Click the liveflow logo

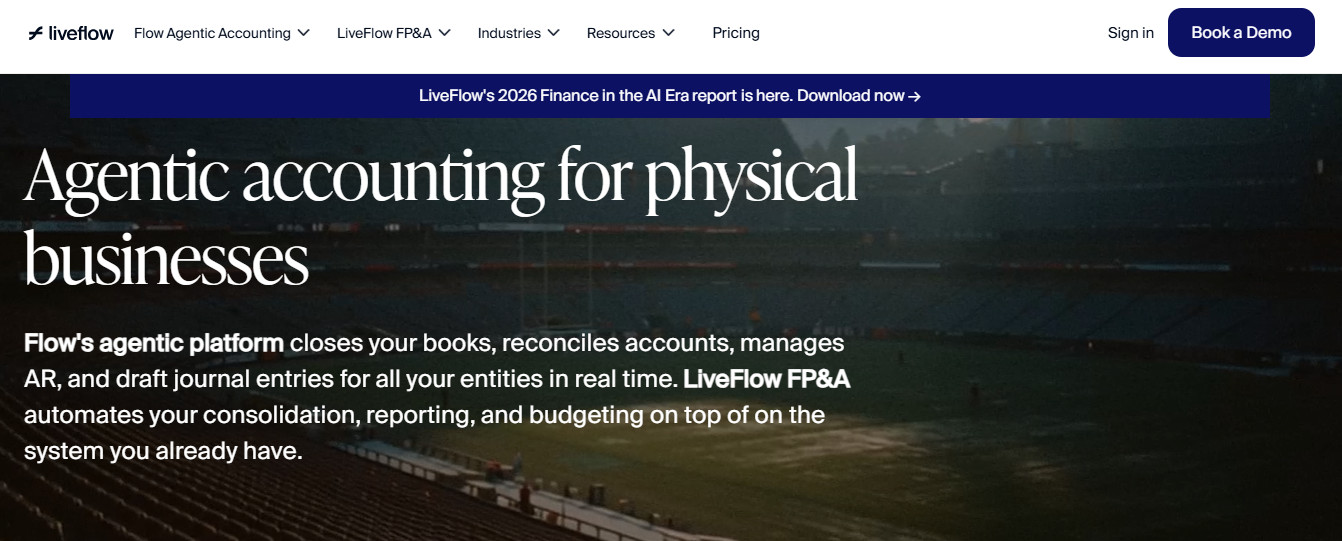pyautogui.click(x=71, y=33)
